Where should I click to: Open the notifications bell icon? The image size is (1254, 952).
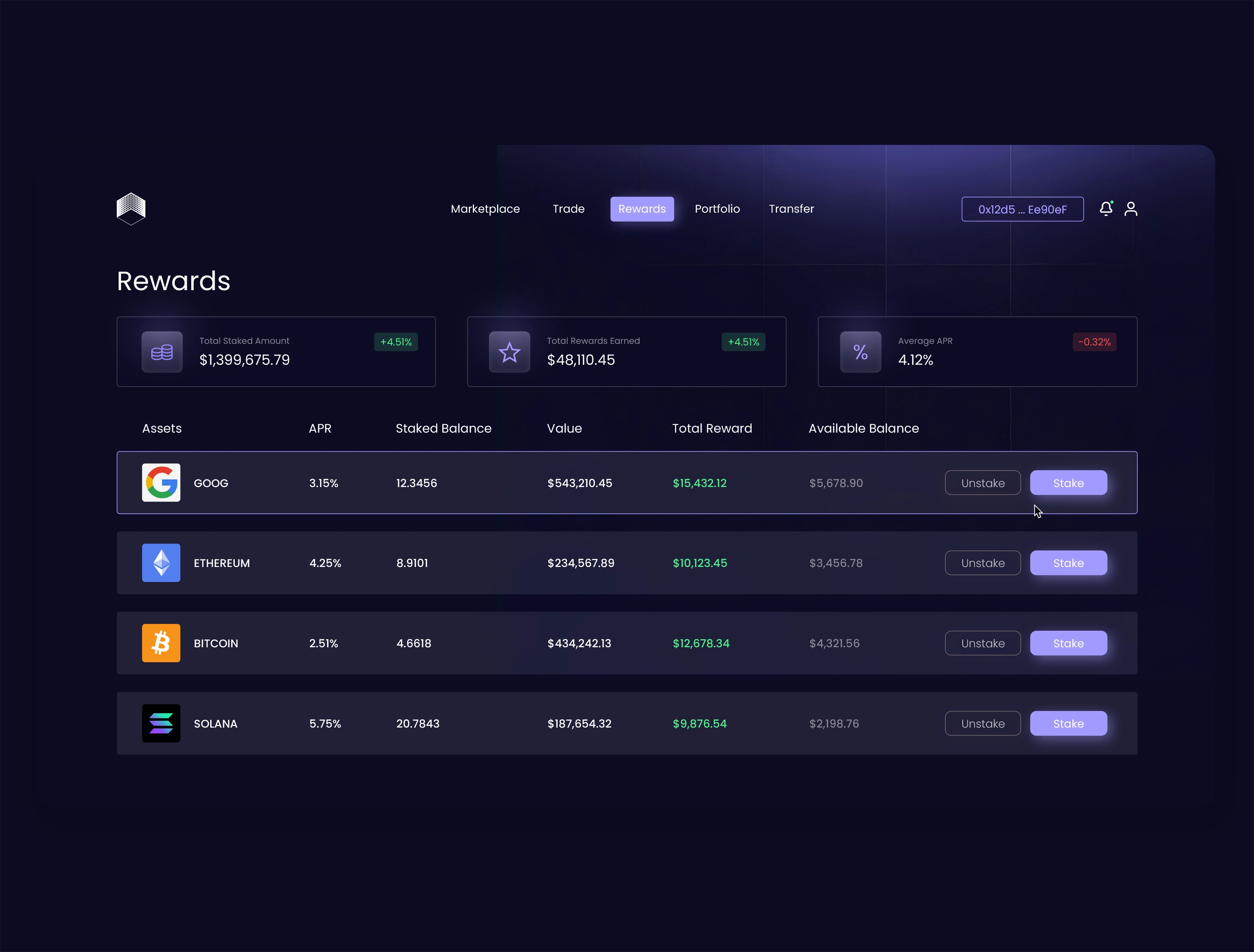pos(1106,209)
